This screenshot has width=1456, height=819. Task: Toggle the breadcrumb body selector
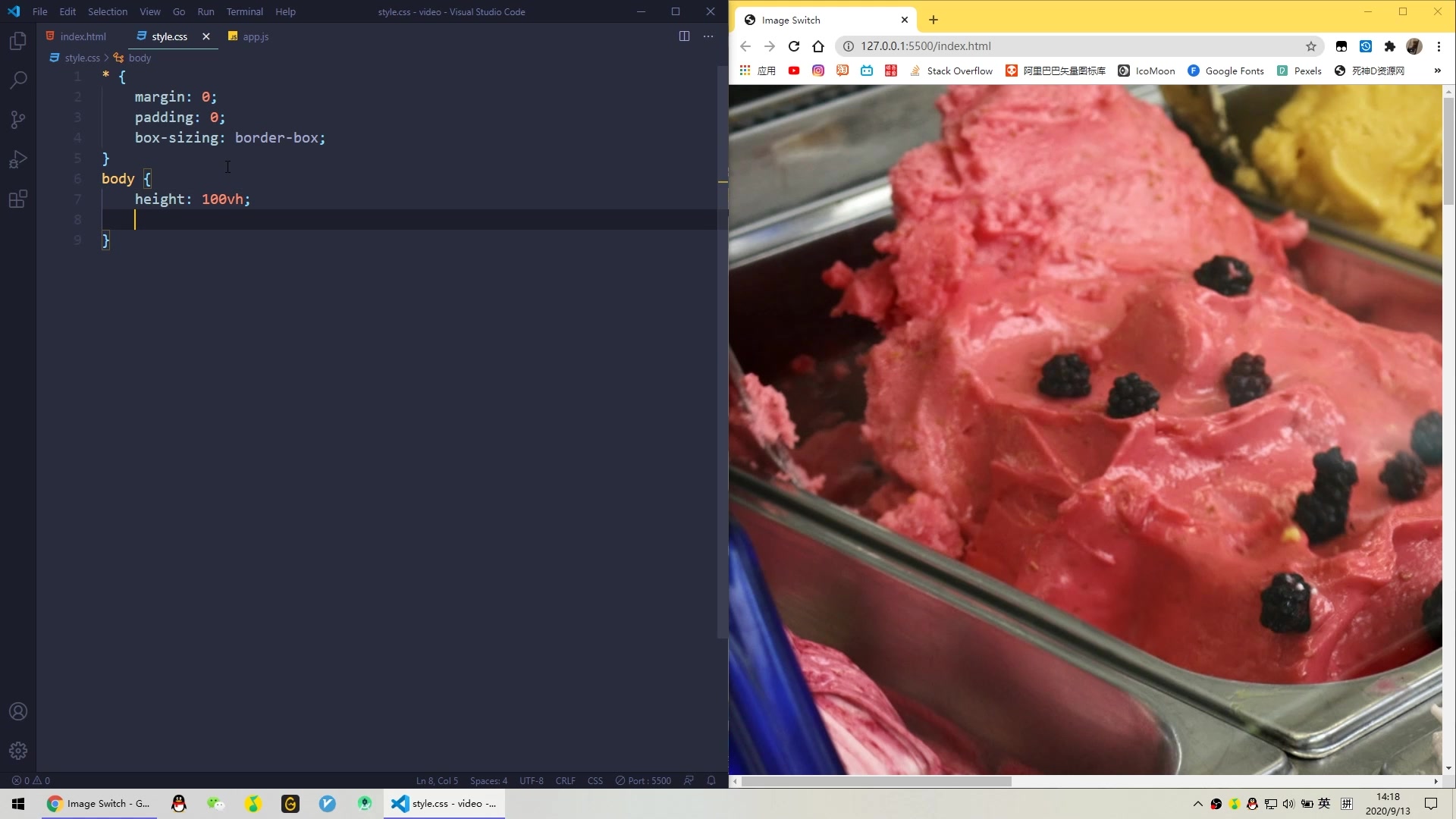[x=140, y=58]
